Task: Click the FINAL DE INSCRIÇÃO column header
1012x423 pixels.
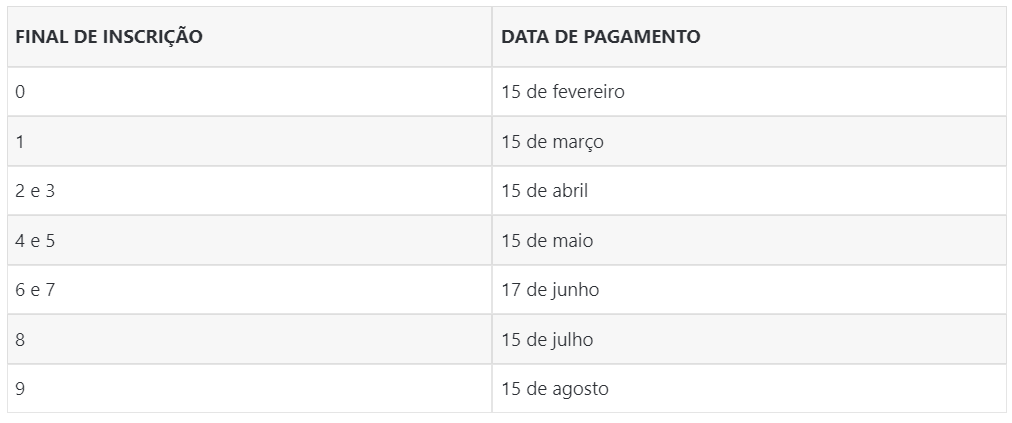Action: [x=109, y=37]
